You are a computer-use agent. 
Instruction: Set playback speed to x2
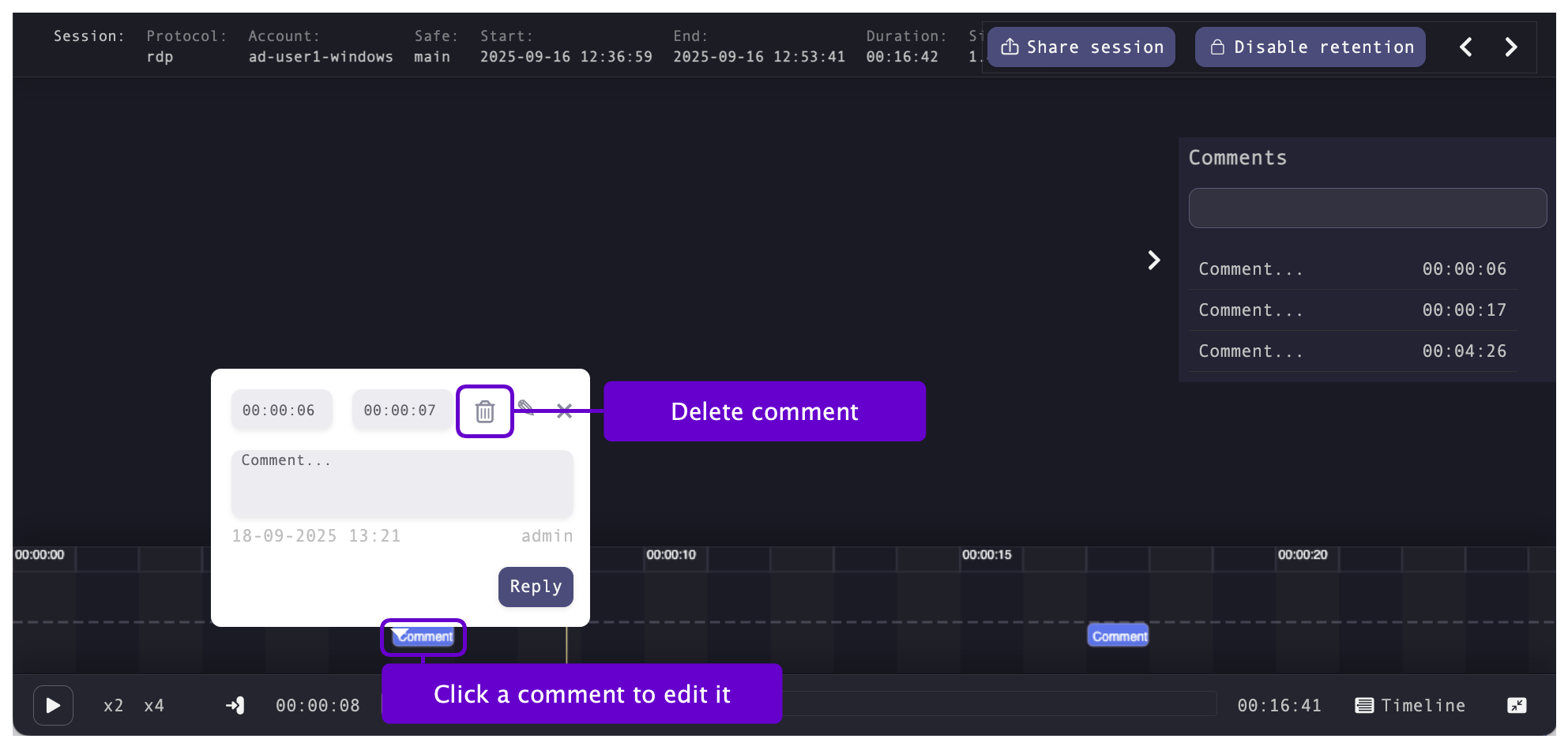114,706
